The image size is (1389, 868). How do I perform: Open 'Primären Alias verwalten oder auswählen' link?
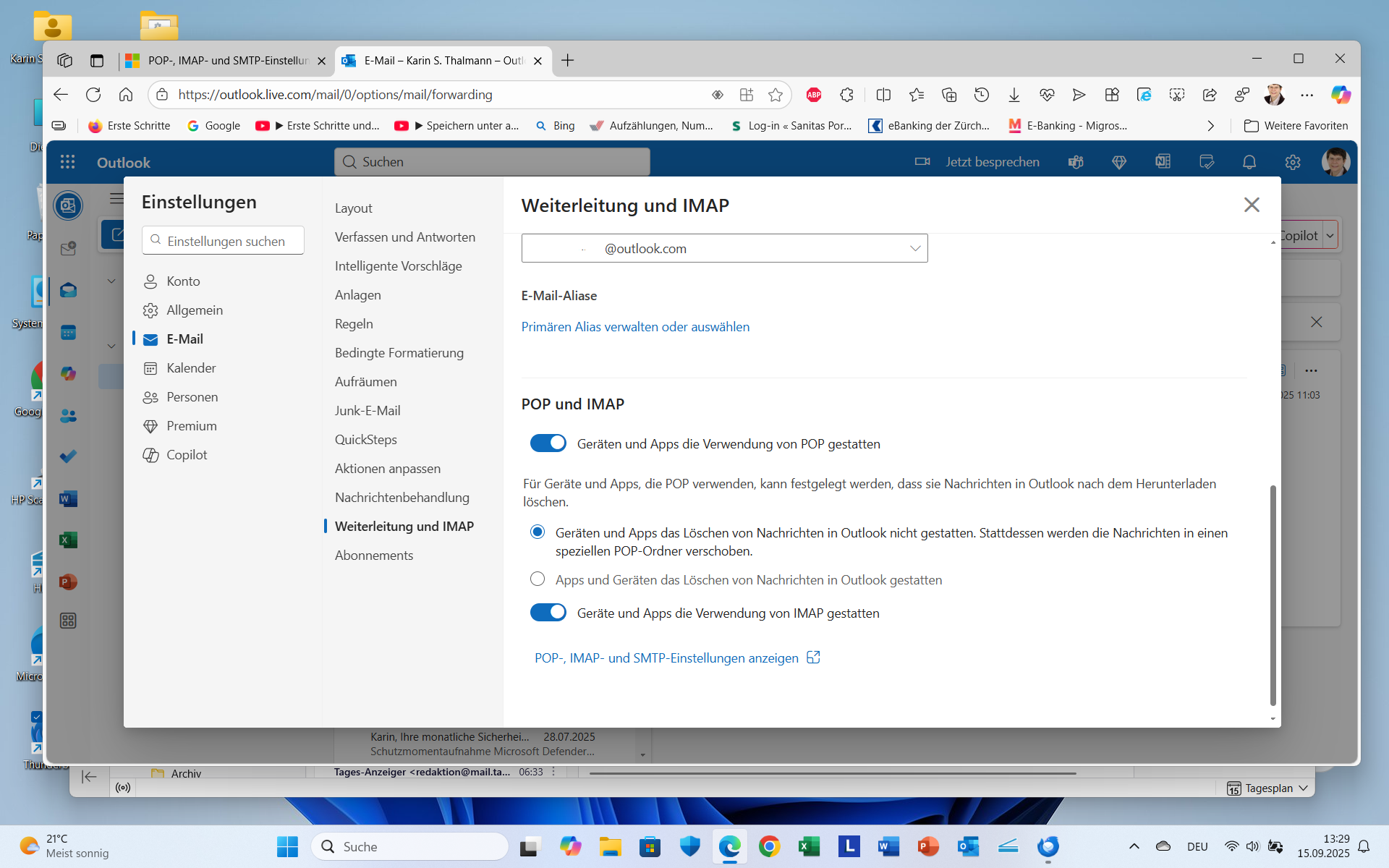[x=634, y=326]
